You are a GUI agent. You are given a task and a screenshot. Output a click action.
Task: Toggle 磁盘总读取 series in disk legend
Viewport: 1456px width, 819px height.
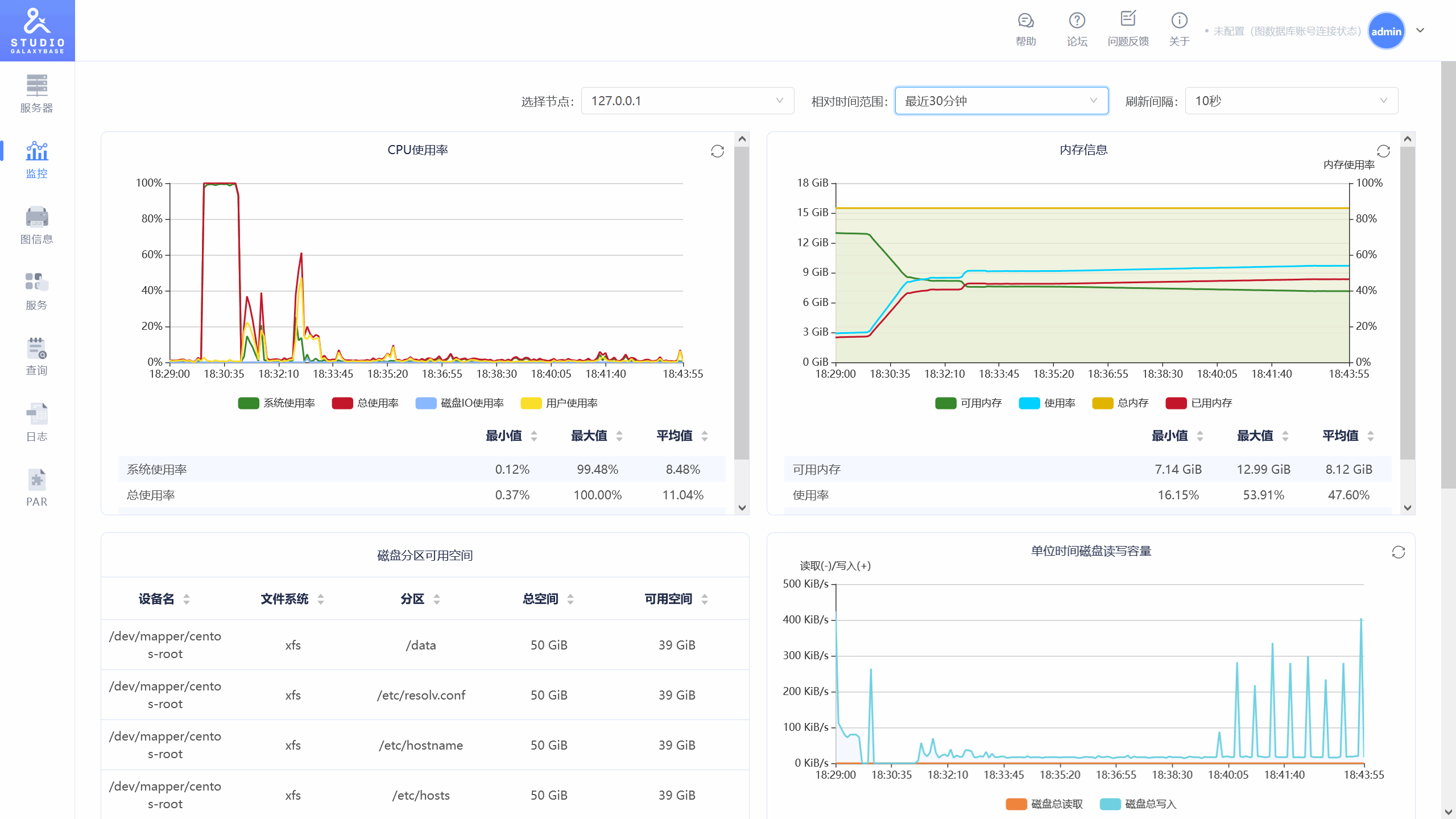point(1044,804)
